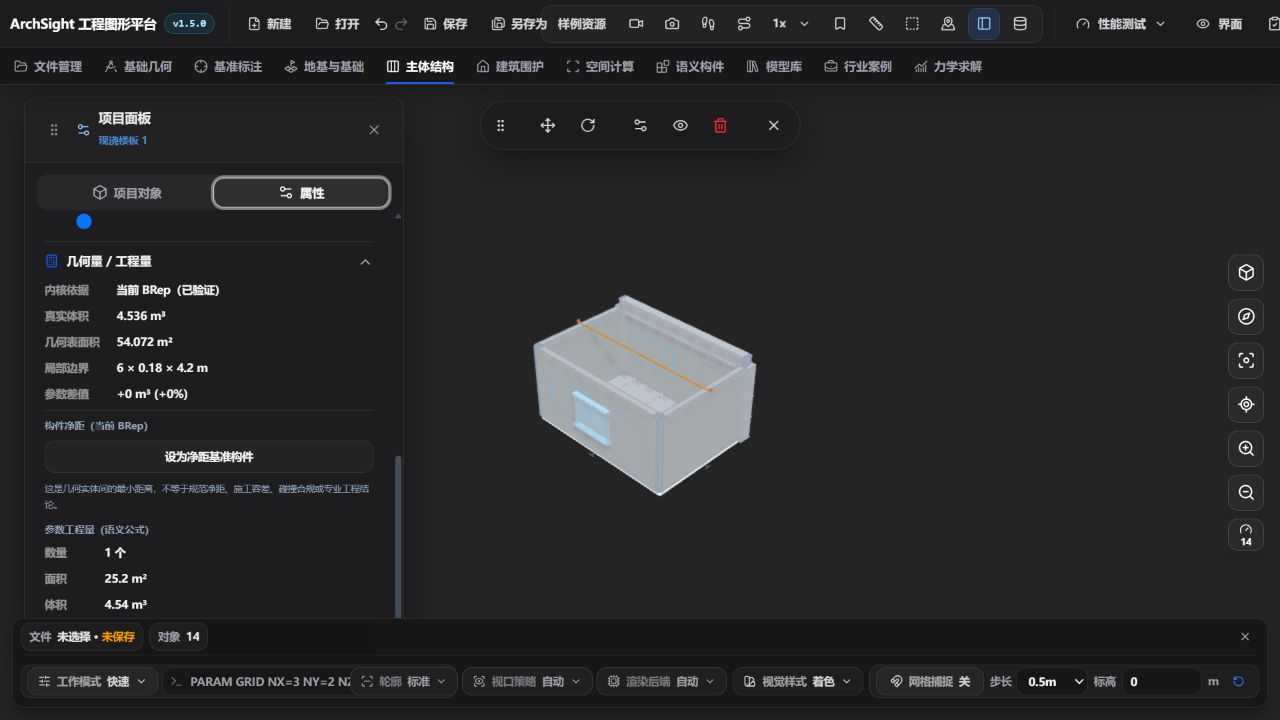This screenshot has height=720, width=1280.
Task: Click the 保存 button
Action: point(445,24)
